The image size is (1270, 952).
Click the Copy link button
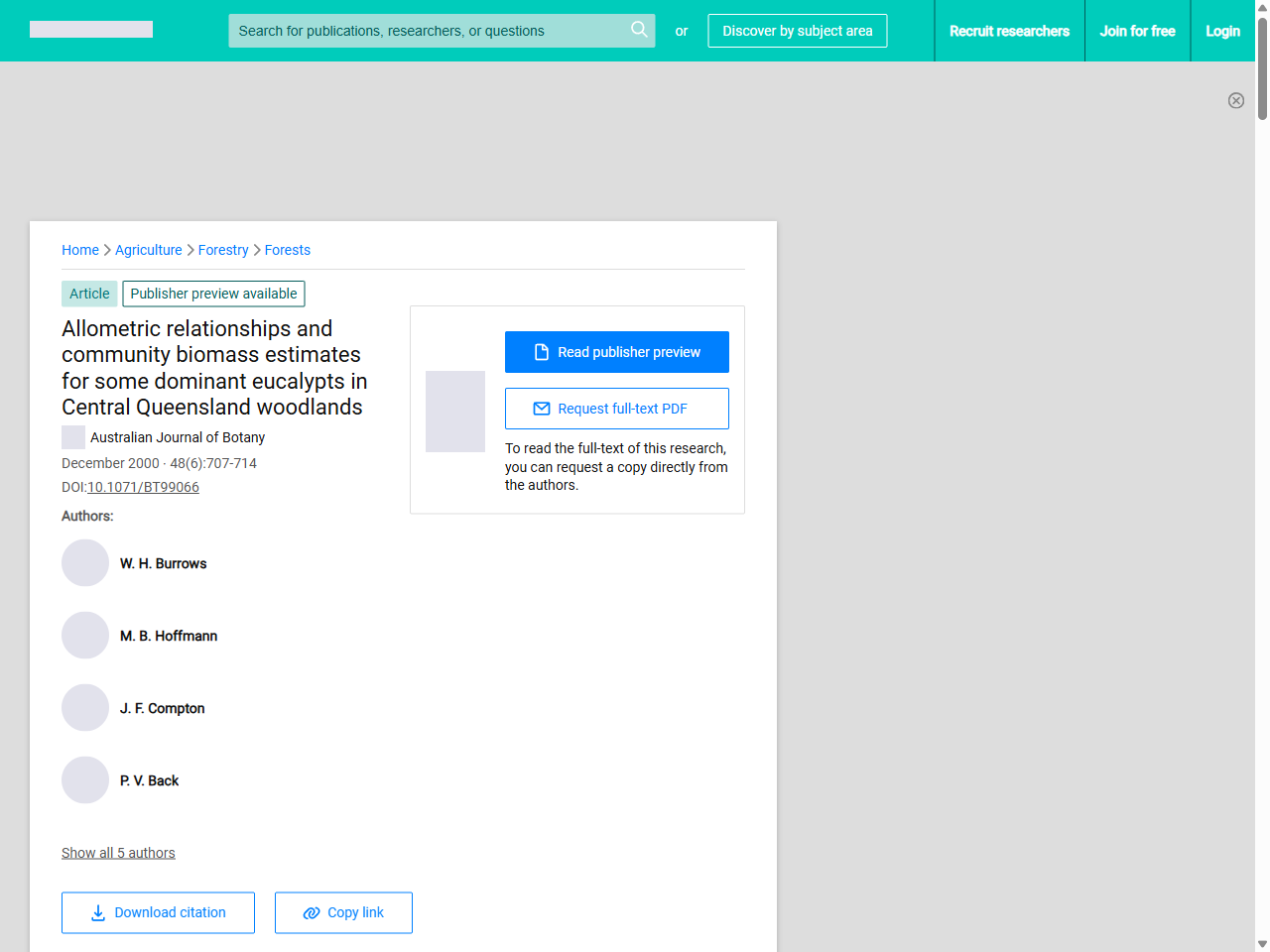pos(343,912)
